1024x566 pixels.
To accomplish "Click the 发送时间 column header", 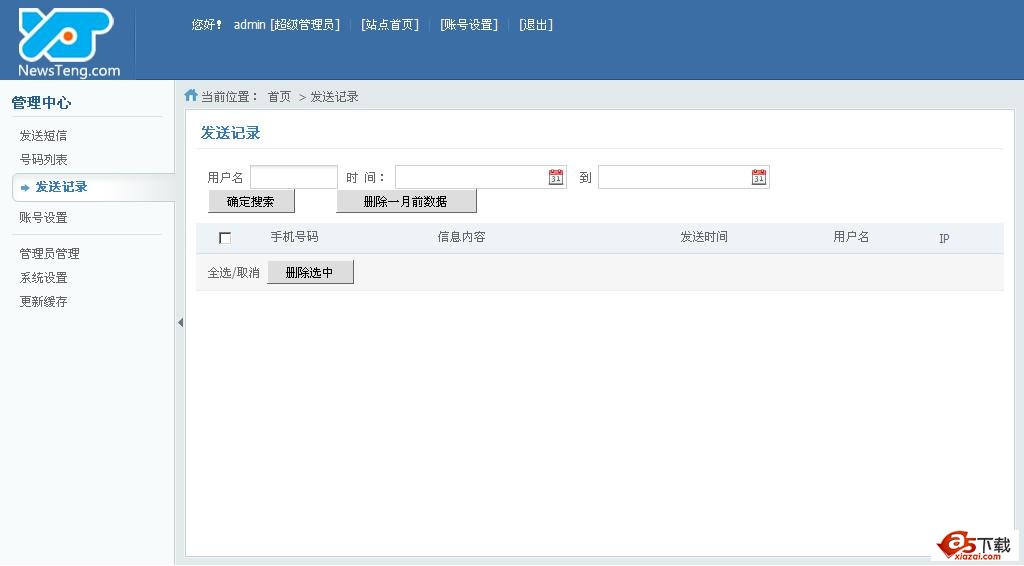I will point(704,237).
